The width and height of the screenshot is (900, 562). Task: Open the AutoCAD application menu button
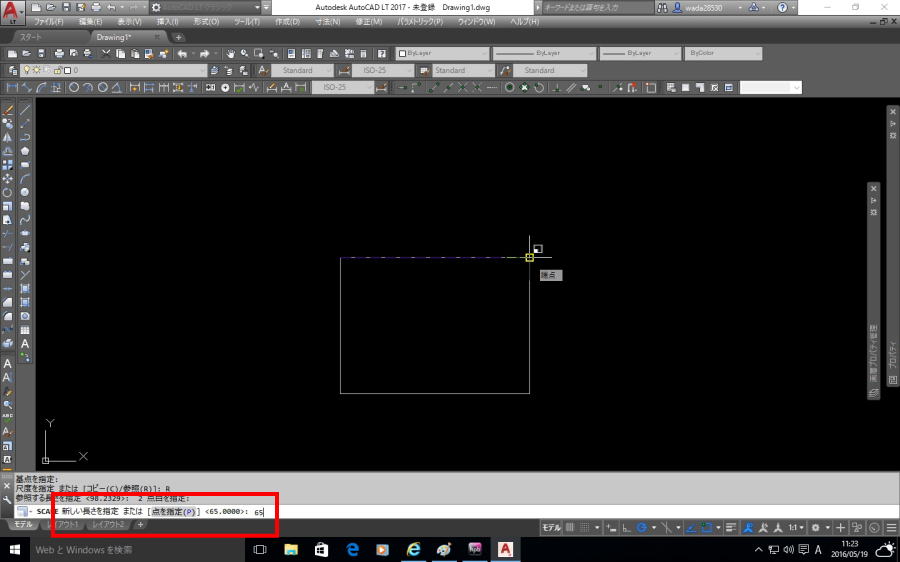point(13,11)
